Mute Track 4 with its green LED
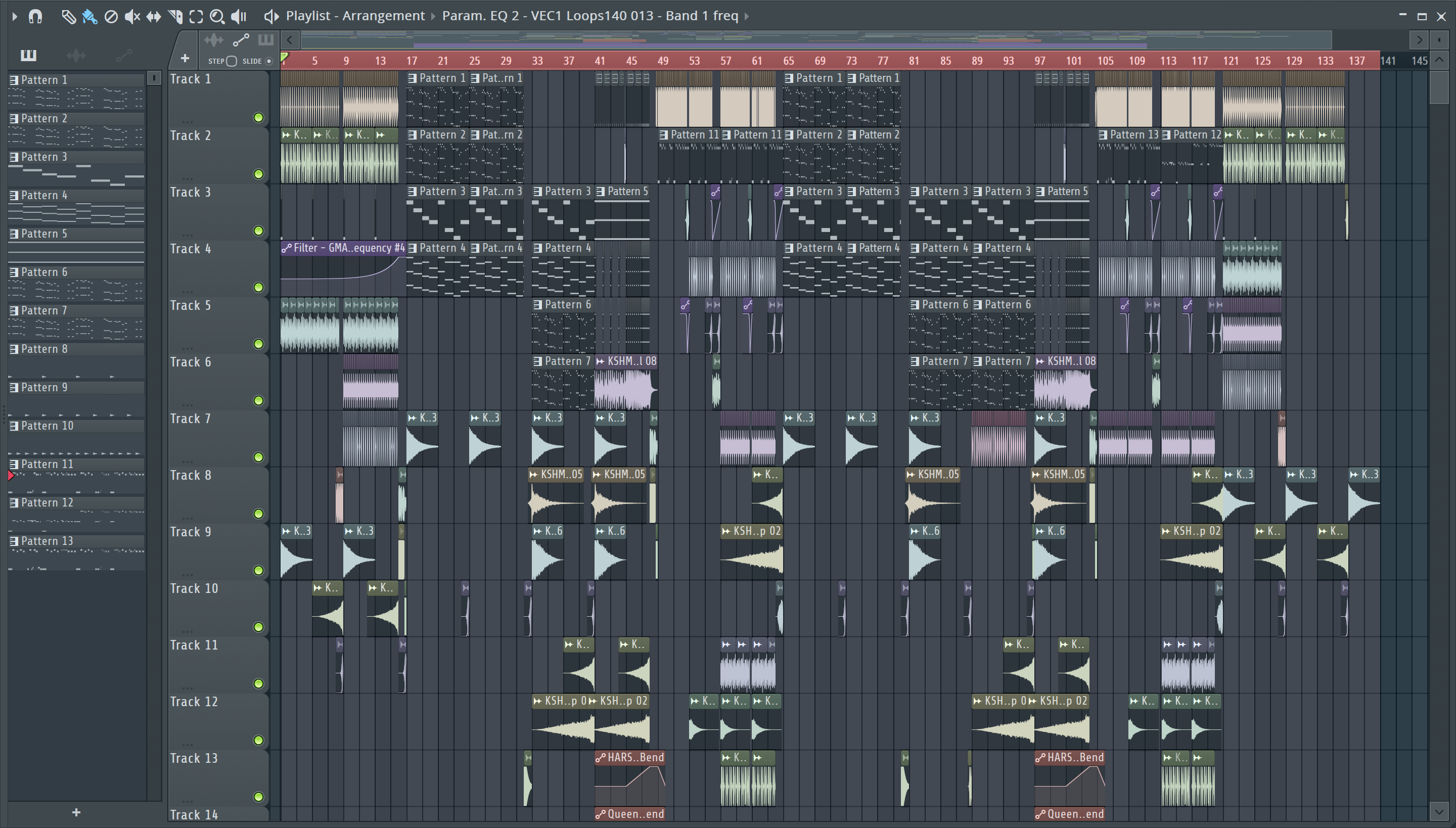The image size is (1456, 828). coord(258,287)
